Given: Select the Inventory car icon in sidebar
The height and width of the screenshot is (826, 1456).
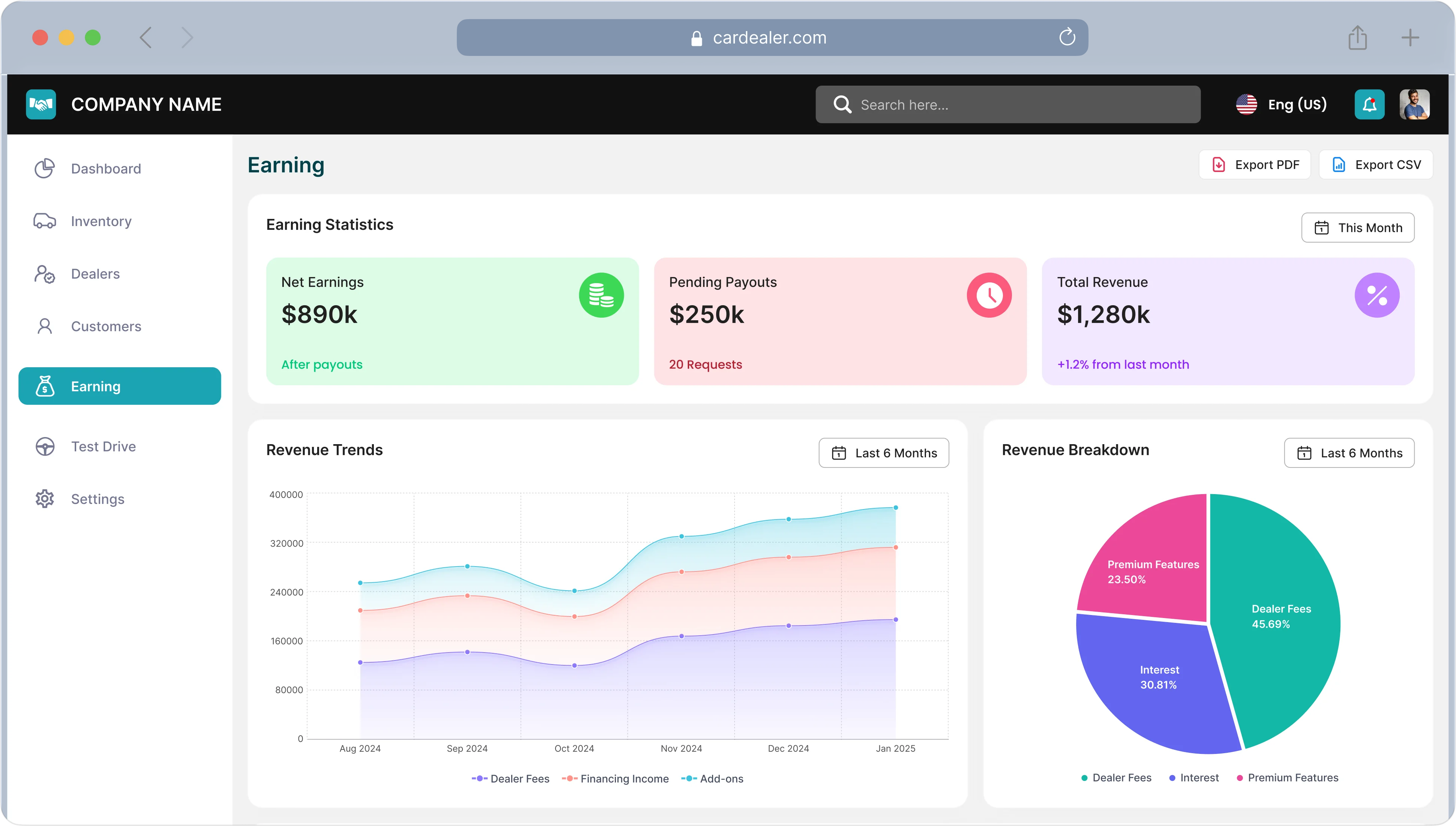Looking at the screenshot, I should 45,221.
